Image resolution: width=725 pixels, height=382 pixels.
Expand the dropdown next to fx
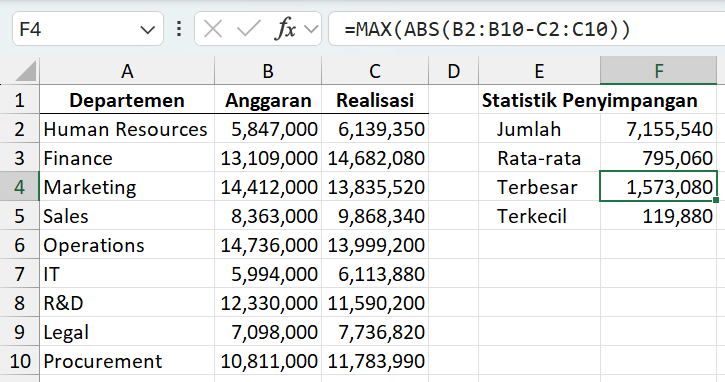(x=312, y=30)
